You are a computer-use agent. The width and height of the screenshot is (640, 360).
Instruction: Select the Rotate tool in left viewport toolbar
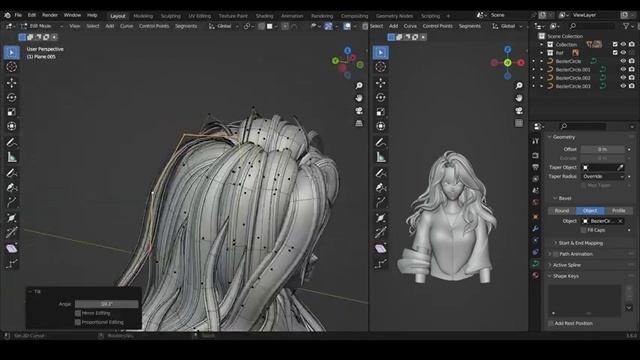coord(11,97)
